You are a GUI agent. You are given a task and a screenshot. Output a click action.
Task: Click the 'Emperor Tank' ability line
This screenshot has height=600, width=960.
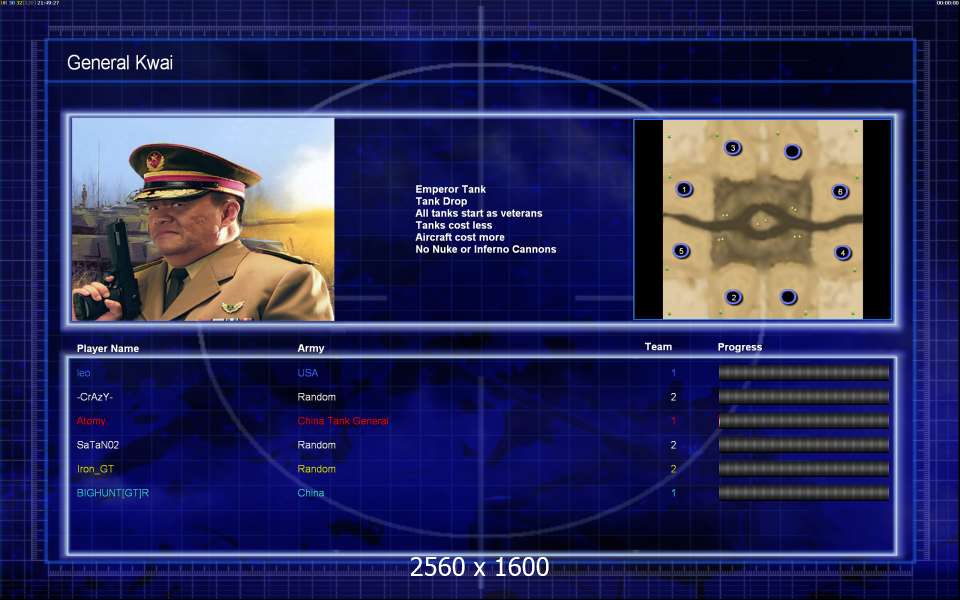[451, 189]
